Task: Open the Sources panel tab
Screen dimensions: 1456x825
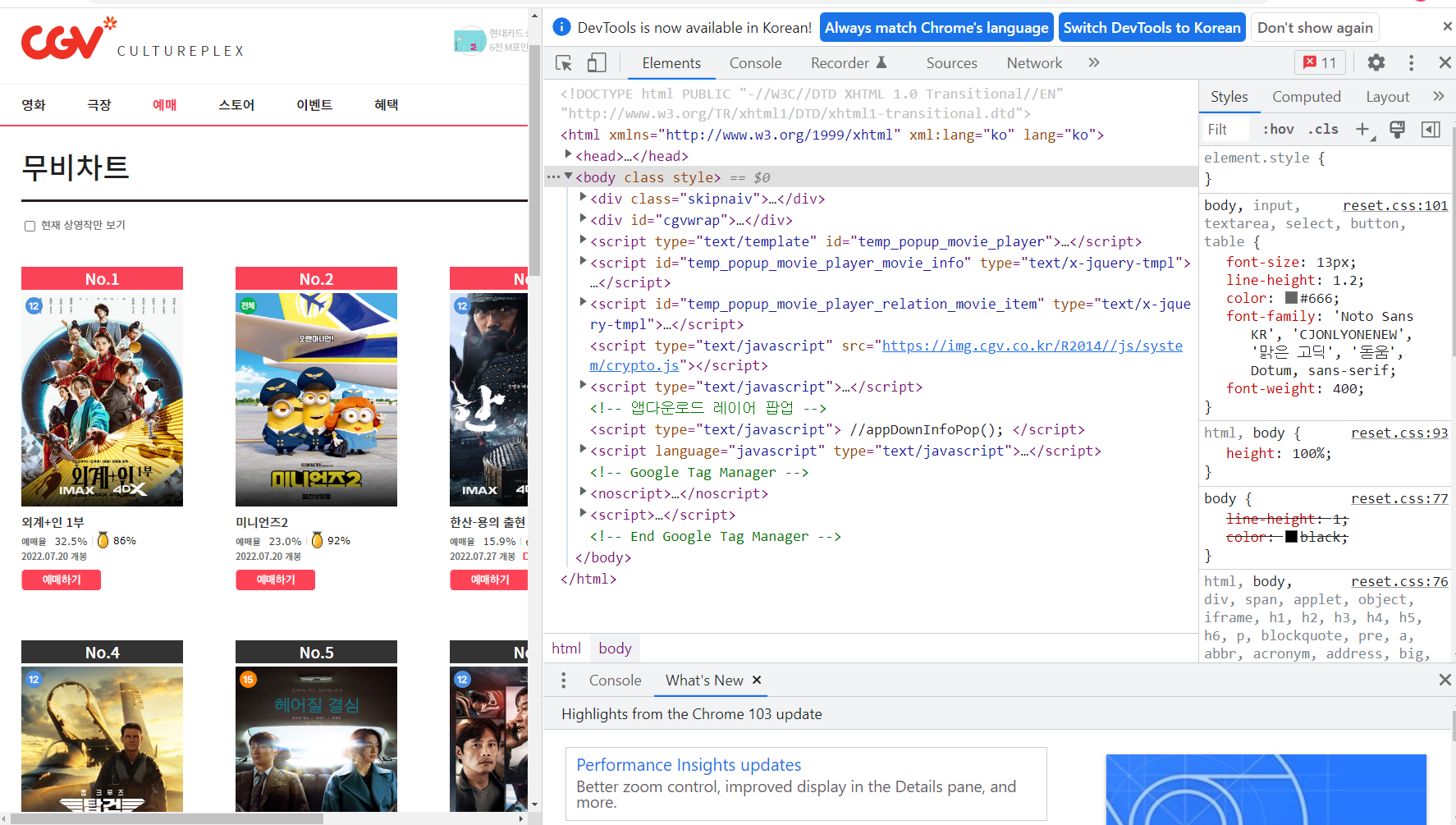Action: tap(951, 63)
